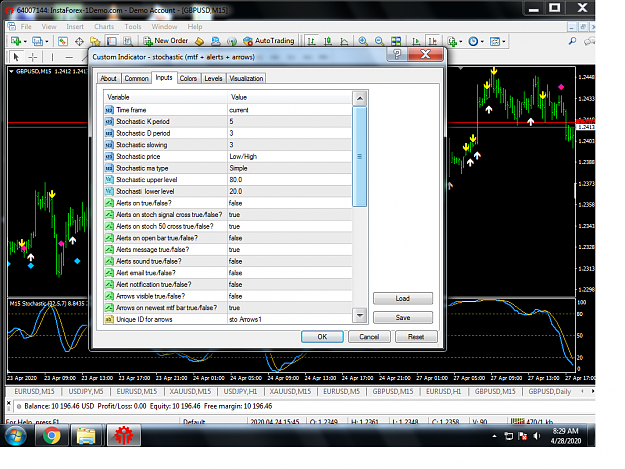Image resolution: width=625 pixels, height=469 pixels.
Task: Switch to the Levels tab in dialog
Action: pyautogui.click(x=213, y=78)
